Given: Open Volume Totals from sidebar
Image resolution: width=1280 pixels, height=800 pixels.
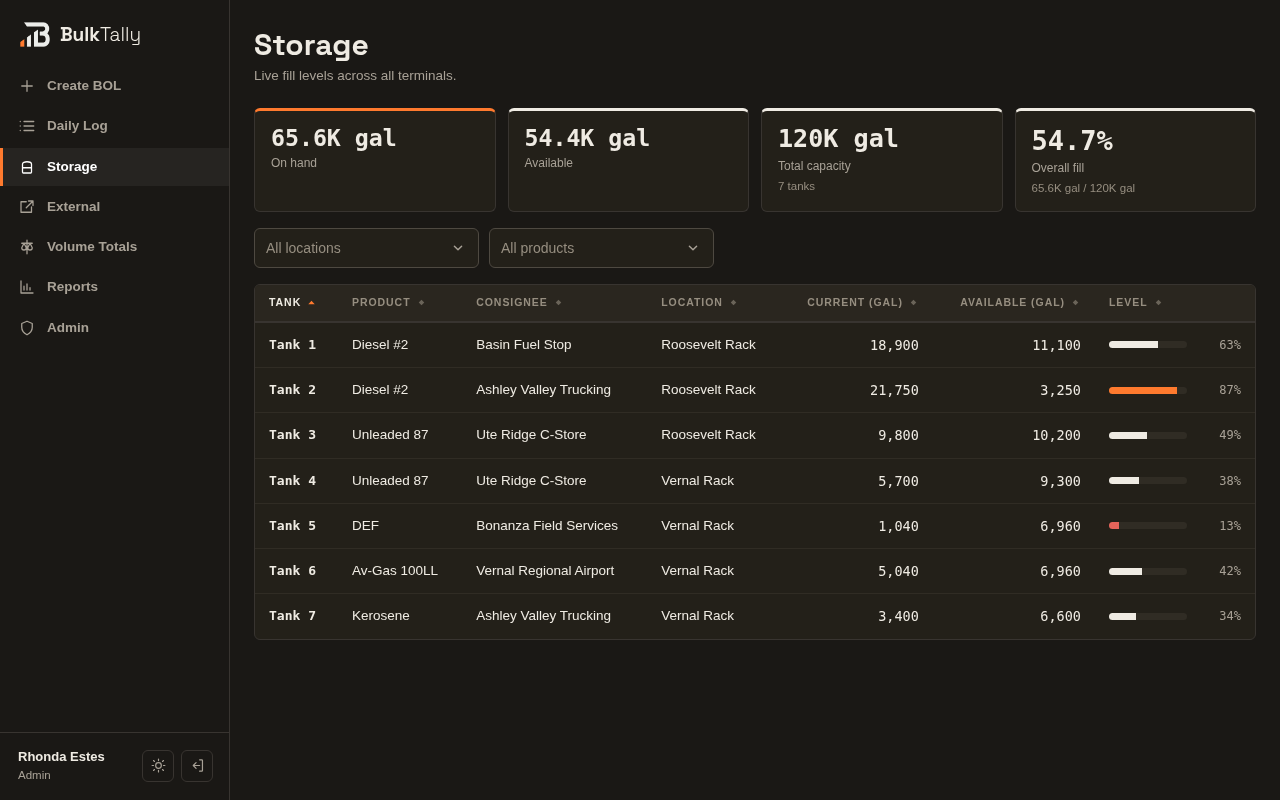Looking at the screenshot, I should (x=114, y=247).
